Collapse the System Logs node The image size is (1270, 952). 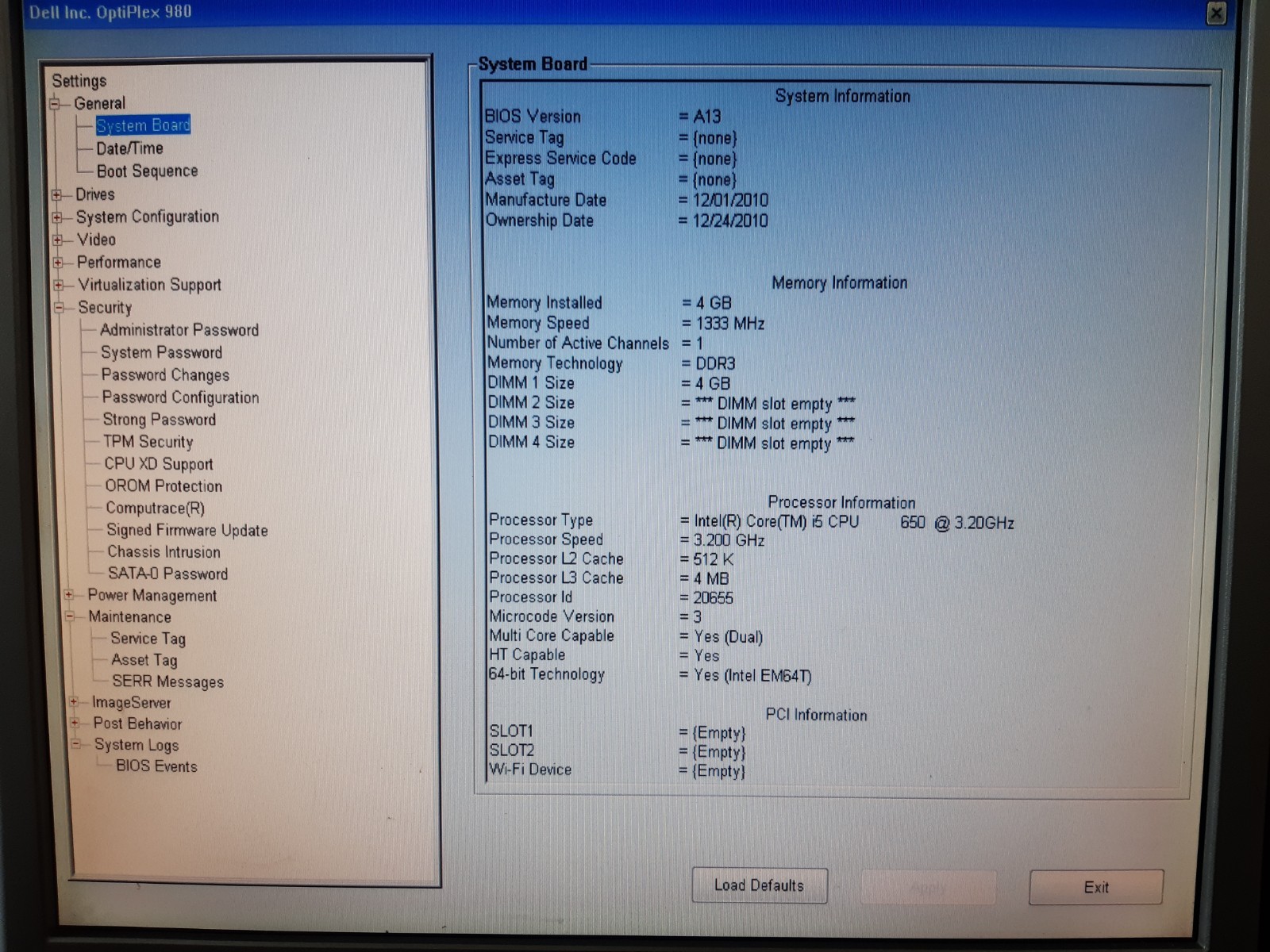click(x=76, y=744)
